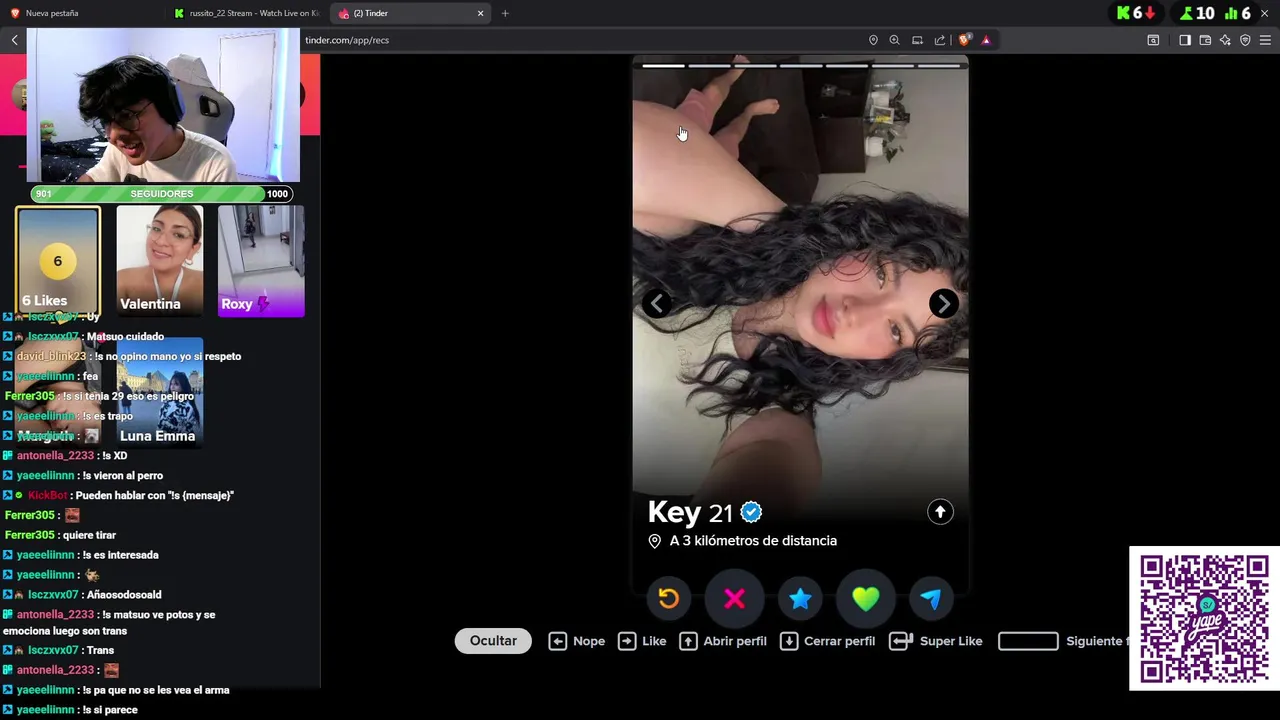Open the Luna Emma match thumbnail

[159, 392]
